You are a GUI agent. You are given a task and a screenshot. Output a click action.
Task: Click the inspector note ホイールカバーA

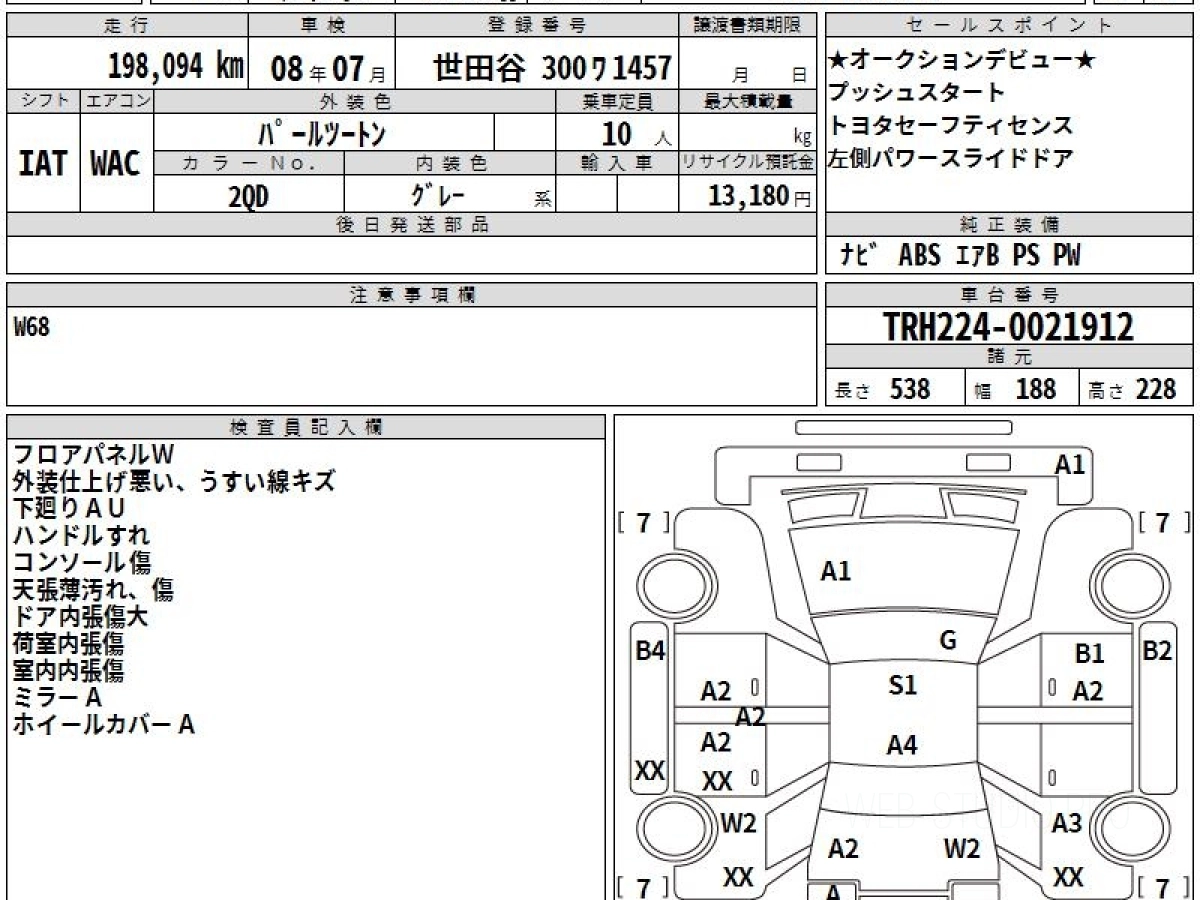point(103,724)
